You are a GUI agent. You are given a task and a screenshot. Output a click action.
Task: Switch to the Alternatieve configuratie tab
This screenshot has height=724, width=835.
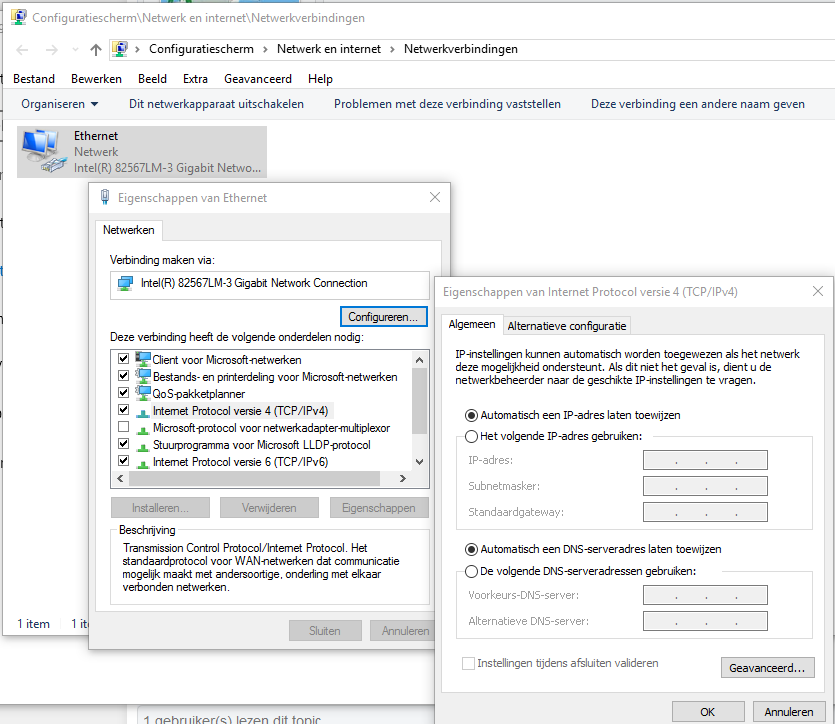pos(567,325)
